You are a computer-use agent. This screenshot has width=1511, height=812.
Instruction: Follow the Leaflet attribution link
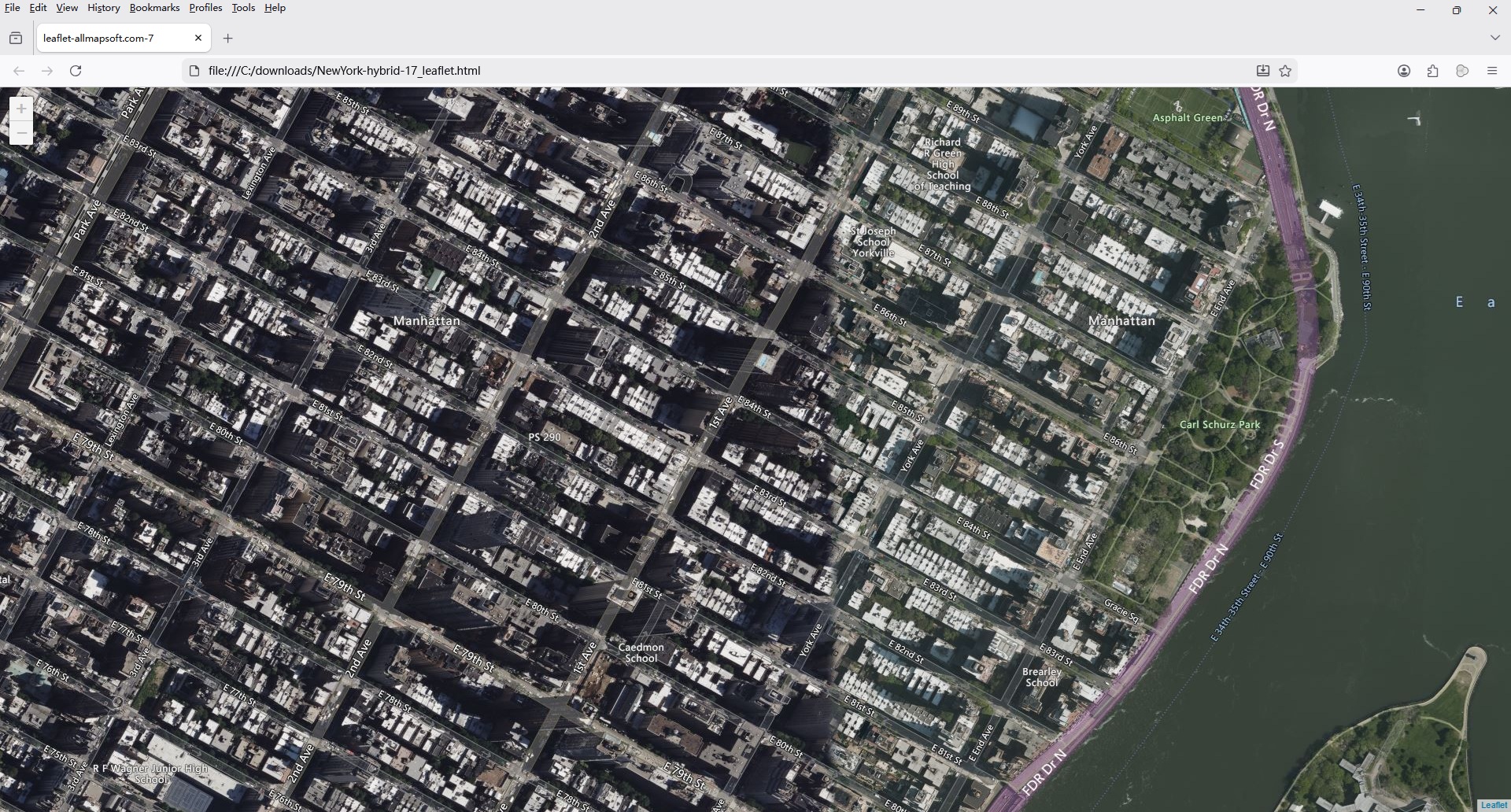1494,805
